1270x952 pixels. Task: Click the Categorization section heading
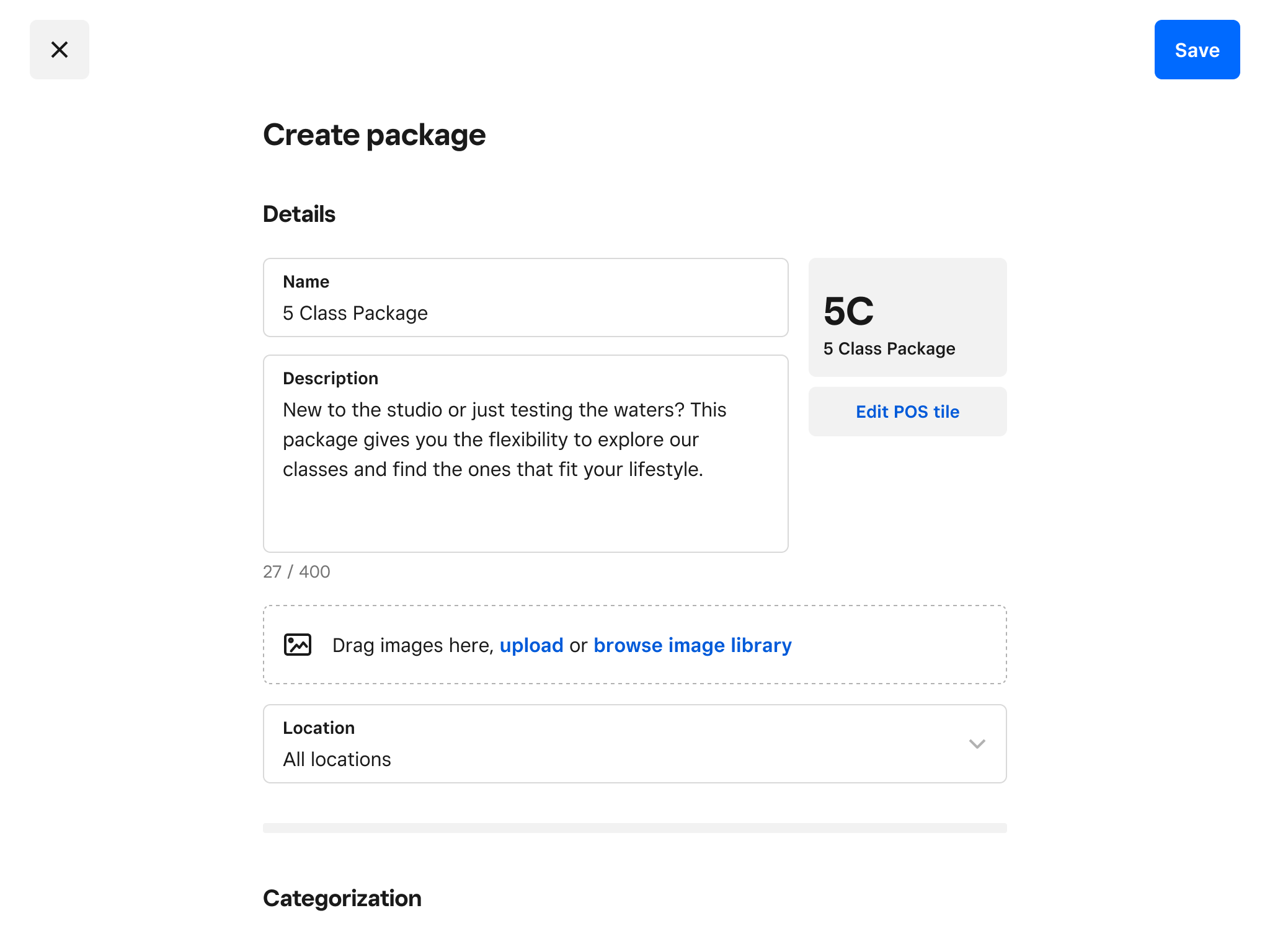coord(342,898)
